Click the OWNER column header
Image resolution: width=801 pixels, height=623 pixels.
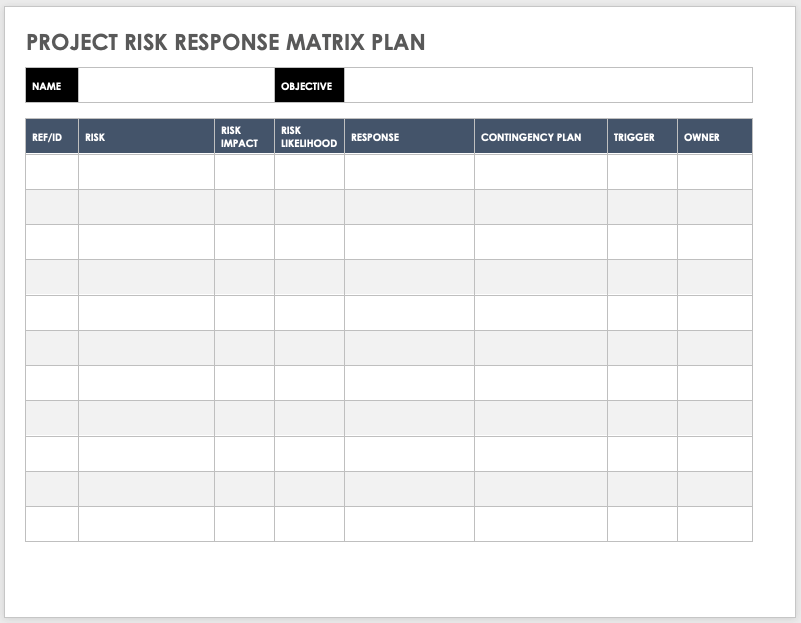(x=714, y=136)
